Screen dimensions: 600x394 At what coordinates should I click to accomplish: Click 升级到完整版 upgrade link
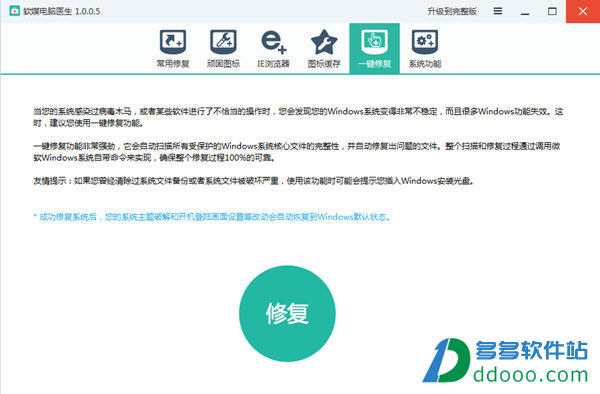point(452,11)
